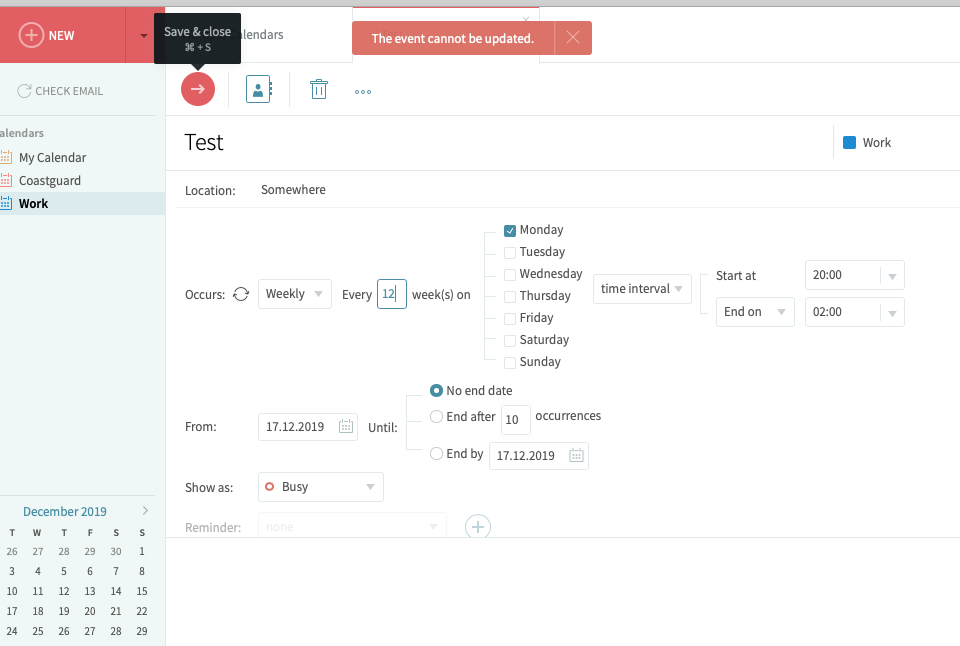Image resolution: width=960 pixels, height=646 pixels.
Task: Open the time interval dropdown
Action: tap(642, 288)
